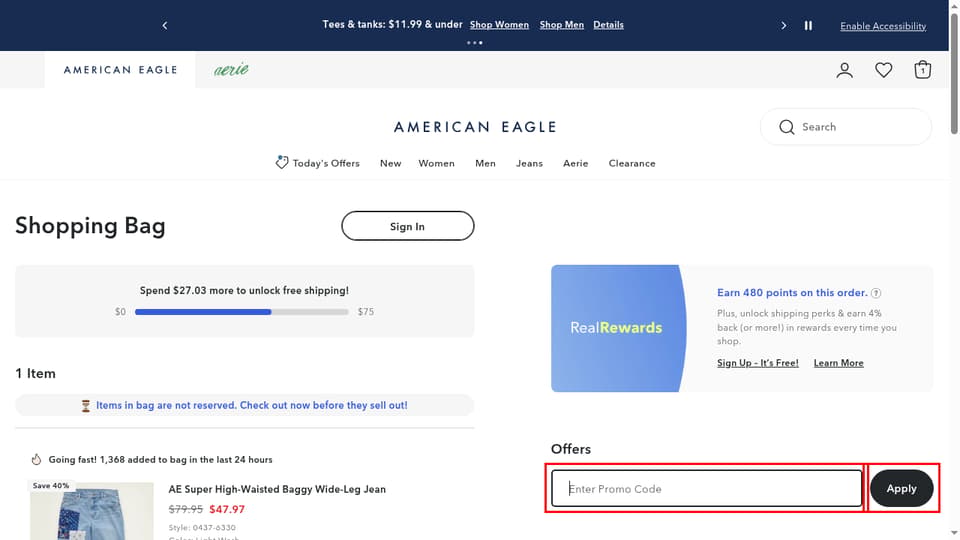This screenshot has width=960, height=540.
Task: Click the free shipping progress bar
Action: click(x=241, y=312)
